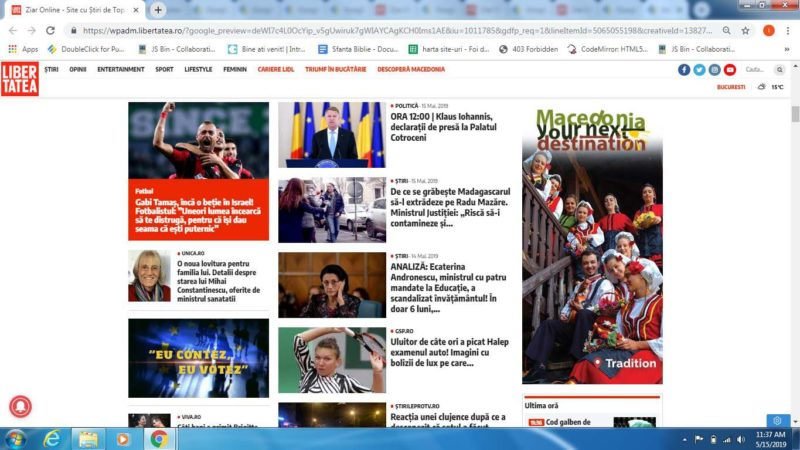The width and height of the screenshot is (800, 450).
Task: Click the Klaus Iohannis podium thumbnail
Action: click(332, 135)
